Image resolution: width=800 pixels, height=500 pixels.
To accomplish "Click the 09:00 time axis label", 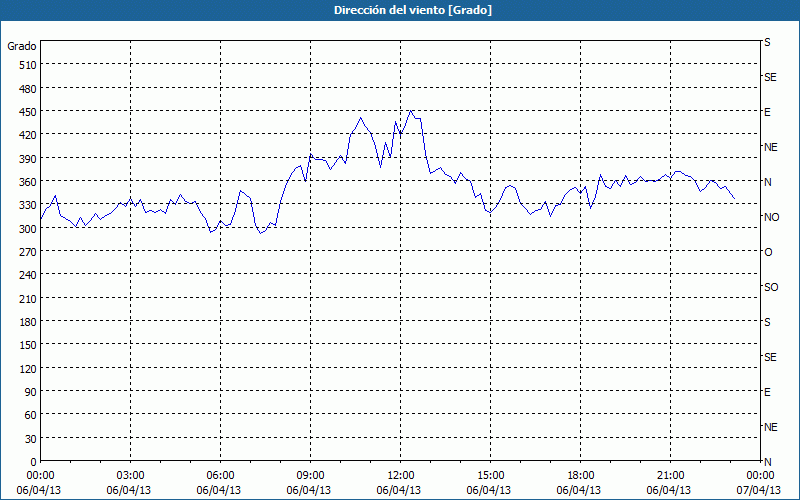I will pyautogui.click(x=310, y=476).
